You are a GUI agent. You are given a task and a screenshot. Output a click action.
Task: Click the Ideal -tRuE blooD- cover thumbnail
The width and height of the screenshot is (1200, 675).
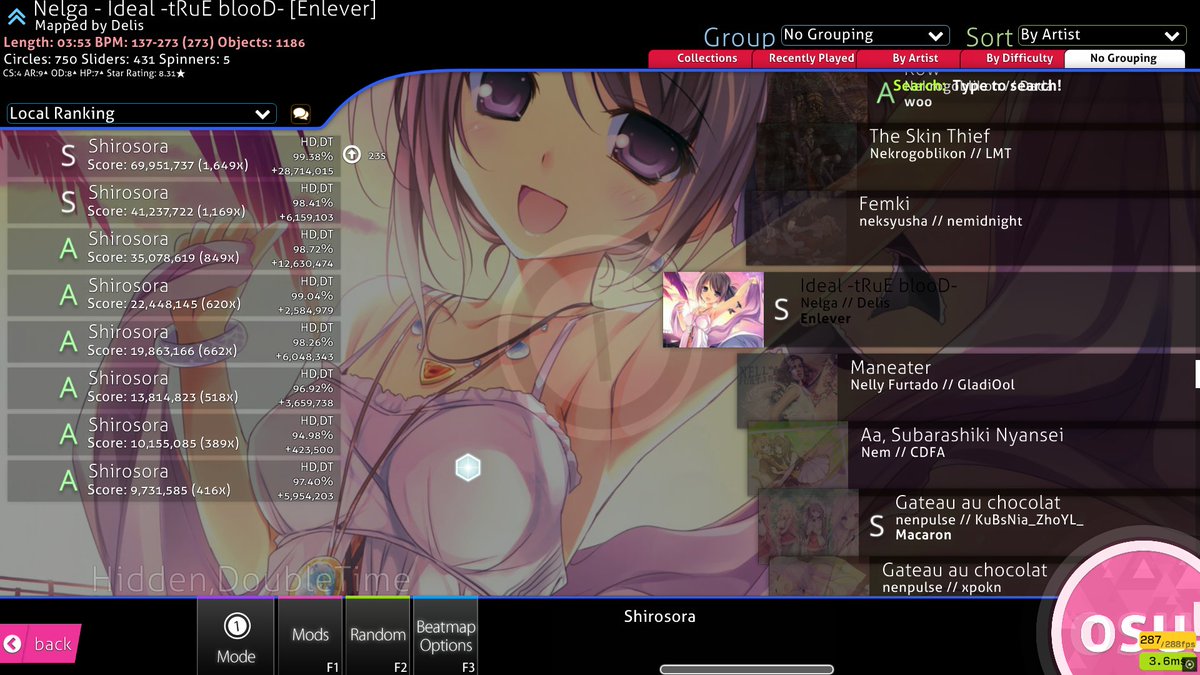pos(712,310)
